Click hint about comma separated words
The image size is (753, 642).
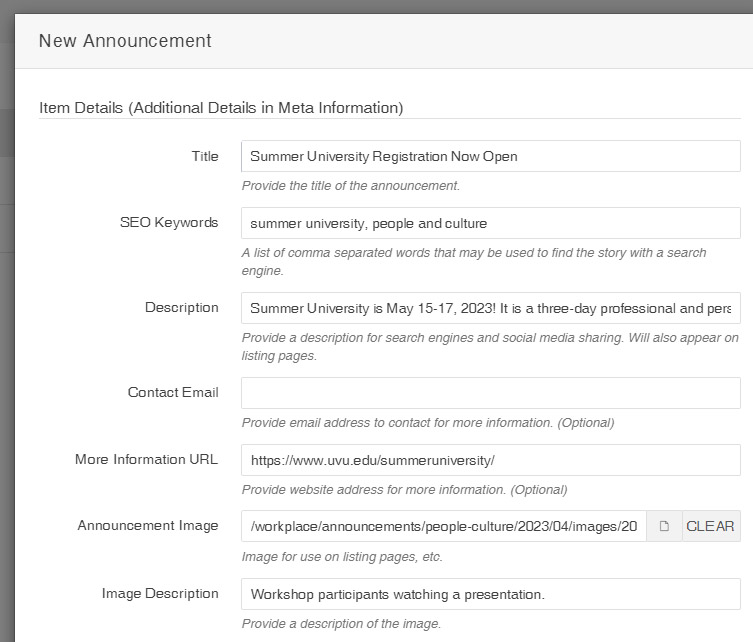tap(474, 262)
